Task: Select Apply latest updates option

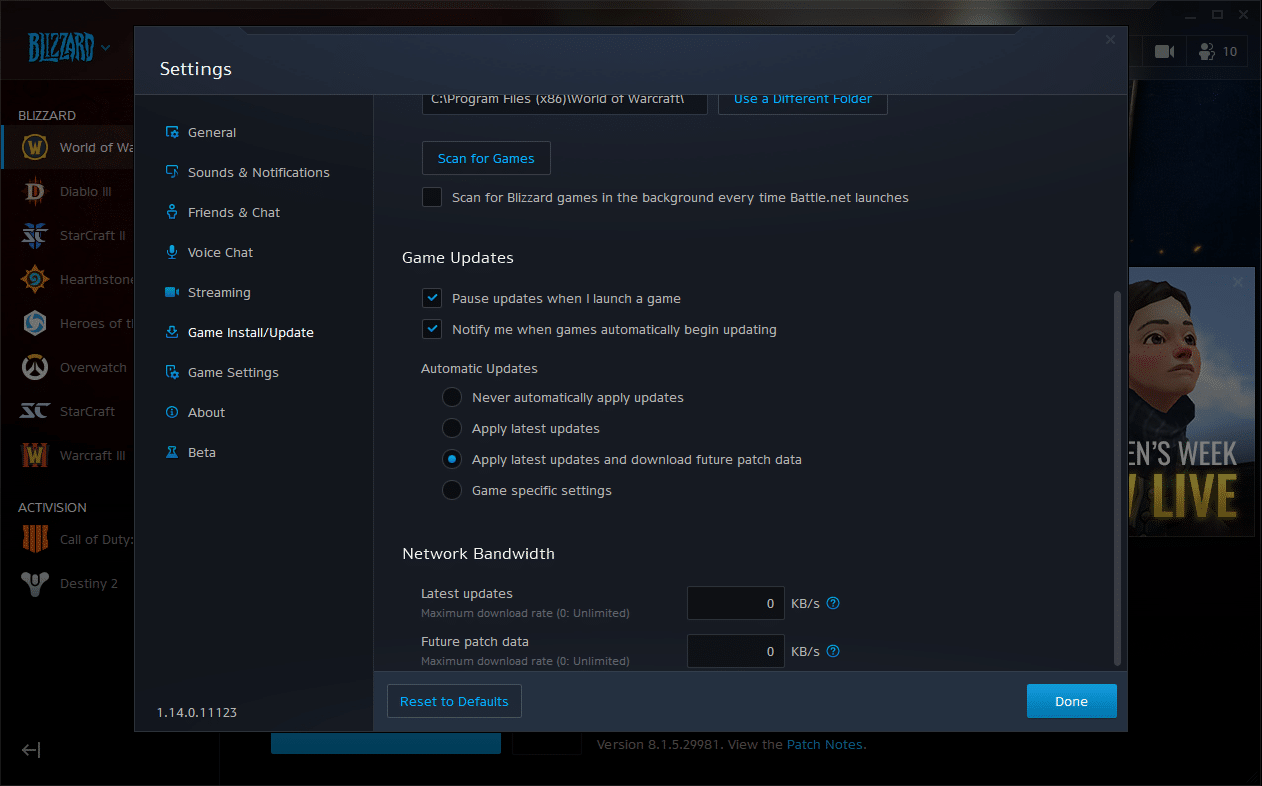Action: [x=452, y=428]
